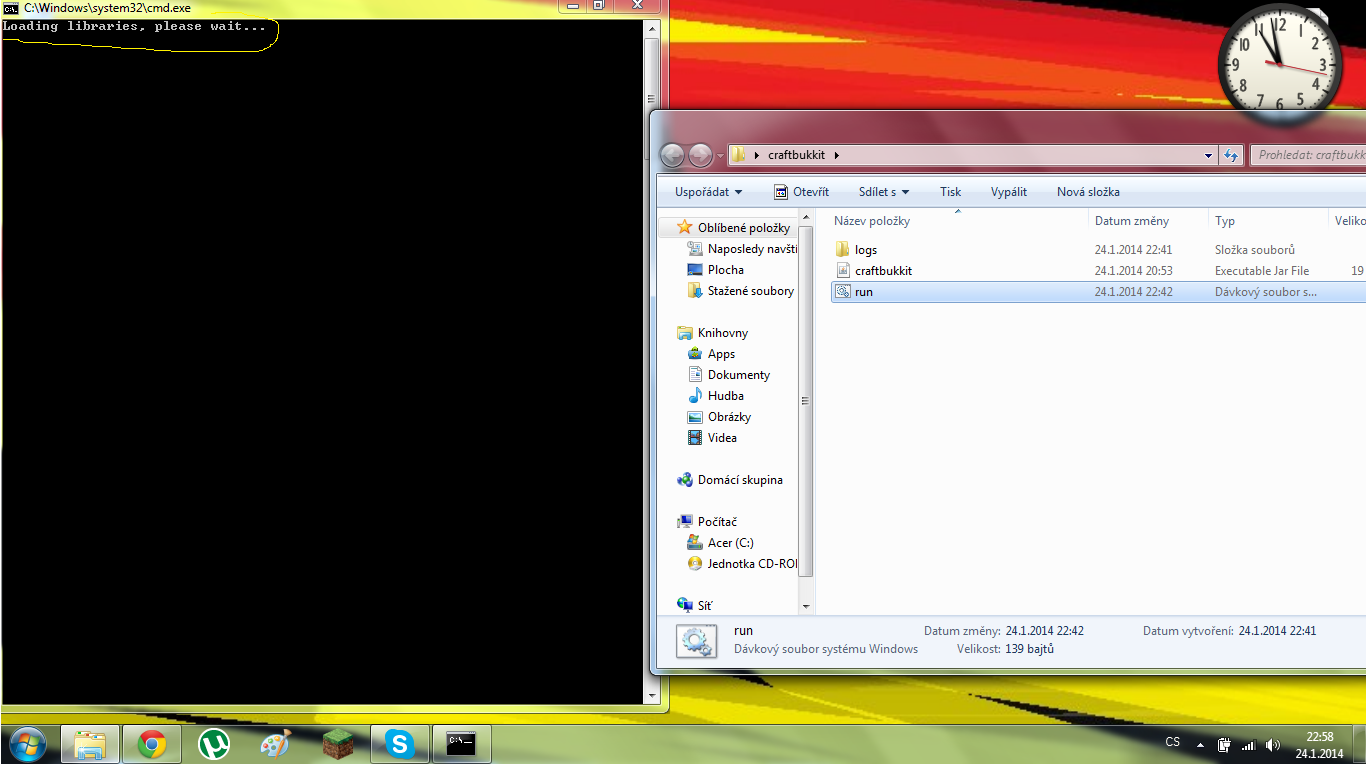Select the craftbukkit jar file
This screenshot has width=1366, height=768.
click(x=883, y=271)
